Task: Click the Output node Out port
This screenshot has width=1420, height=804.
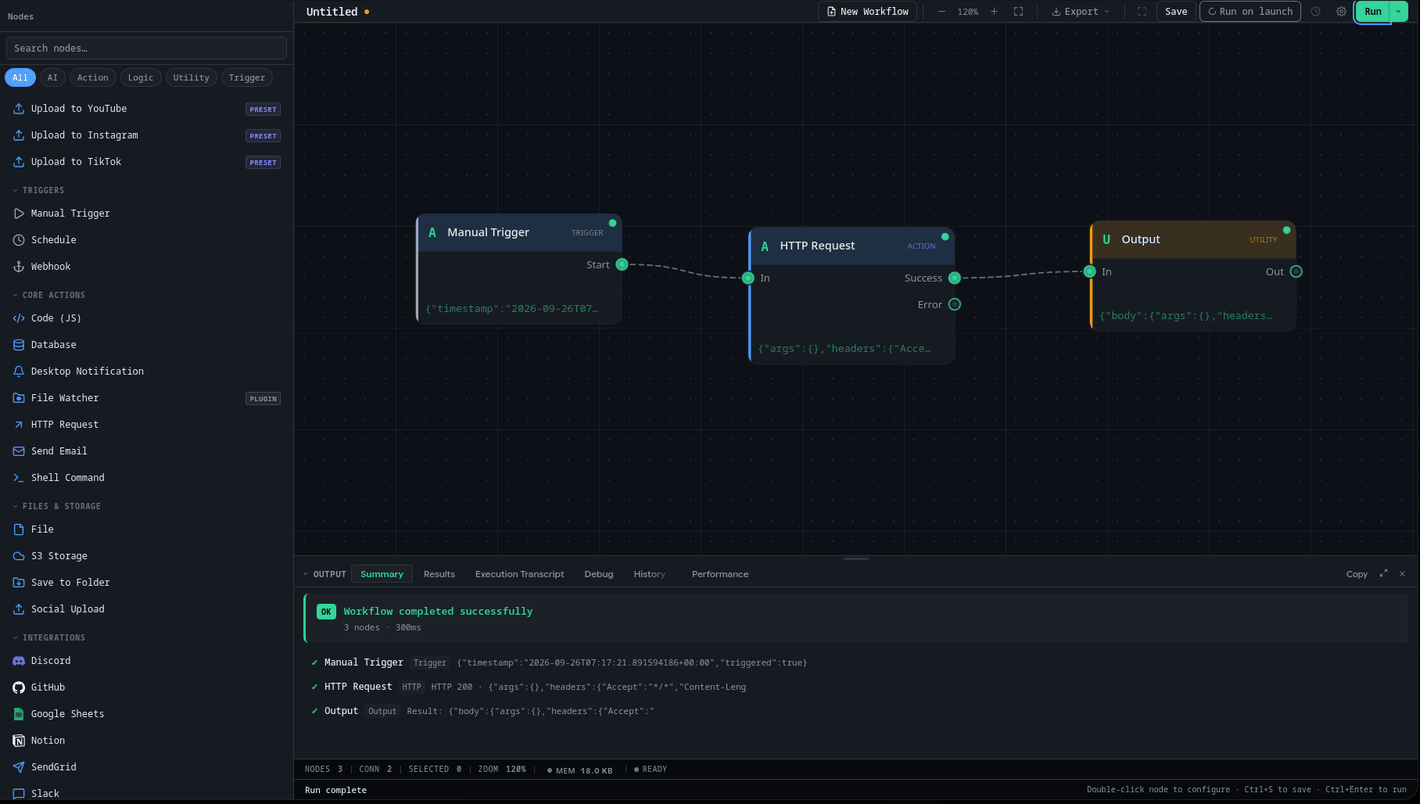Action: 1296,272
